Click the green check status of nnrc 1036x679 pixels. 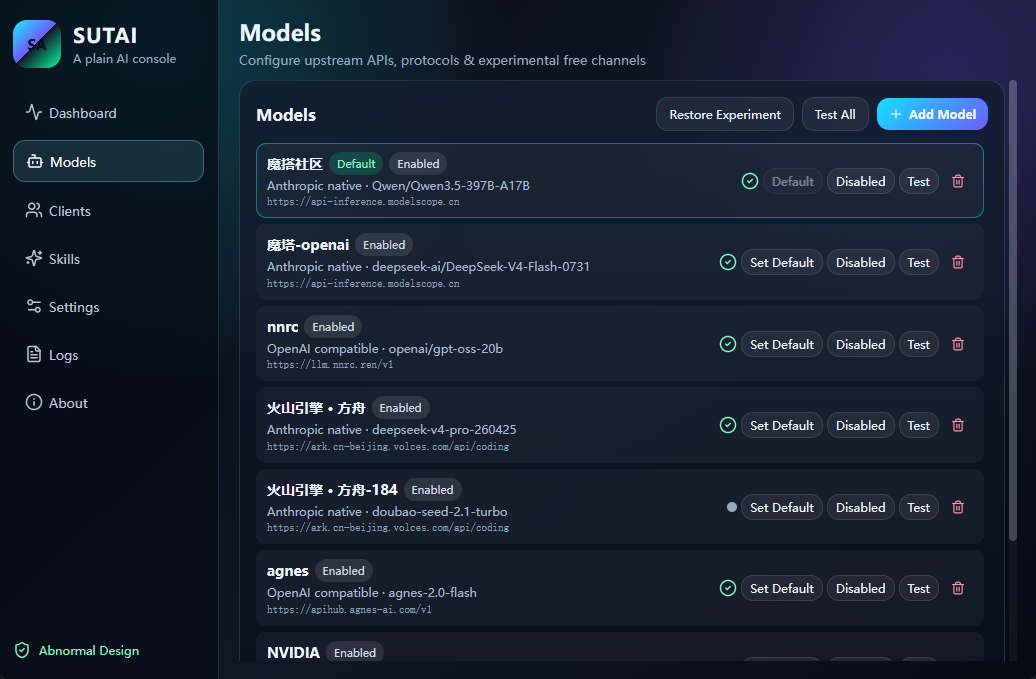click(727, 344)
